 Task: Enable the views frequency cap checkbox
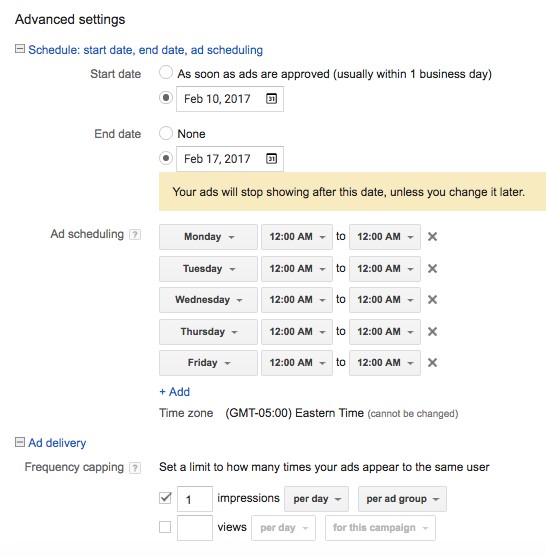point(165,527)
